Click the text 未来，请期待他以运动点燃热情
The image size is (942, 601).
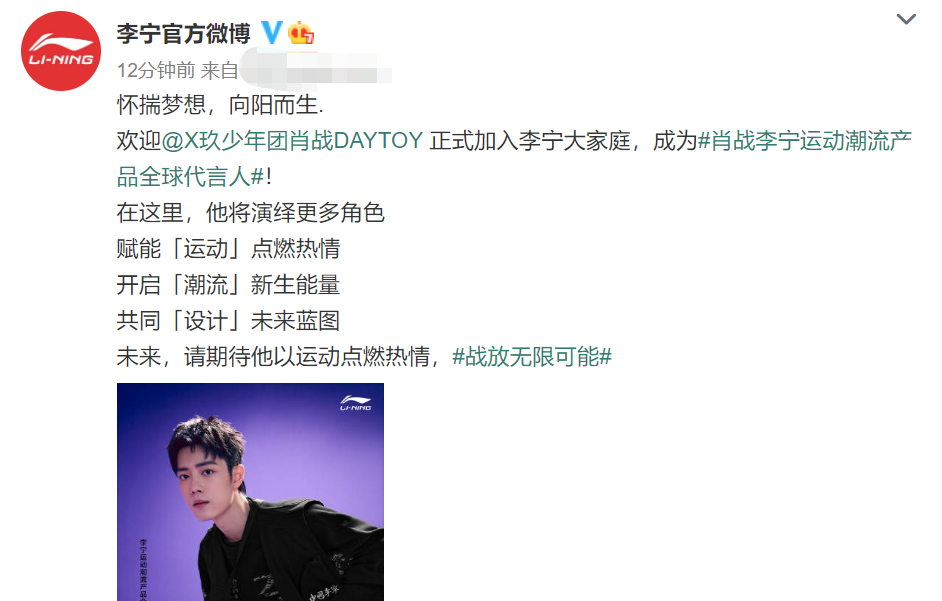coord(273,356)
